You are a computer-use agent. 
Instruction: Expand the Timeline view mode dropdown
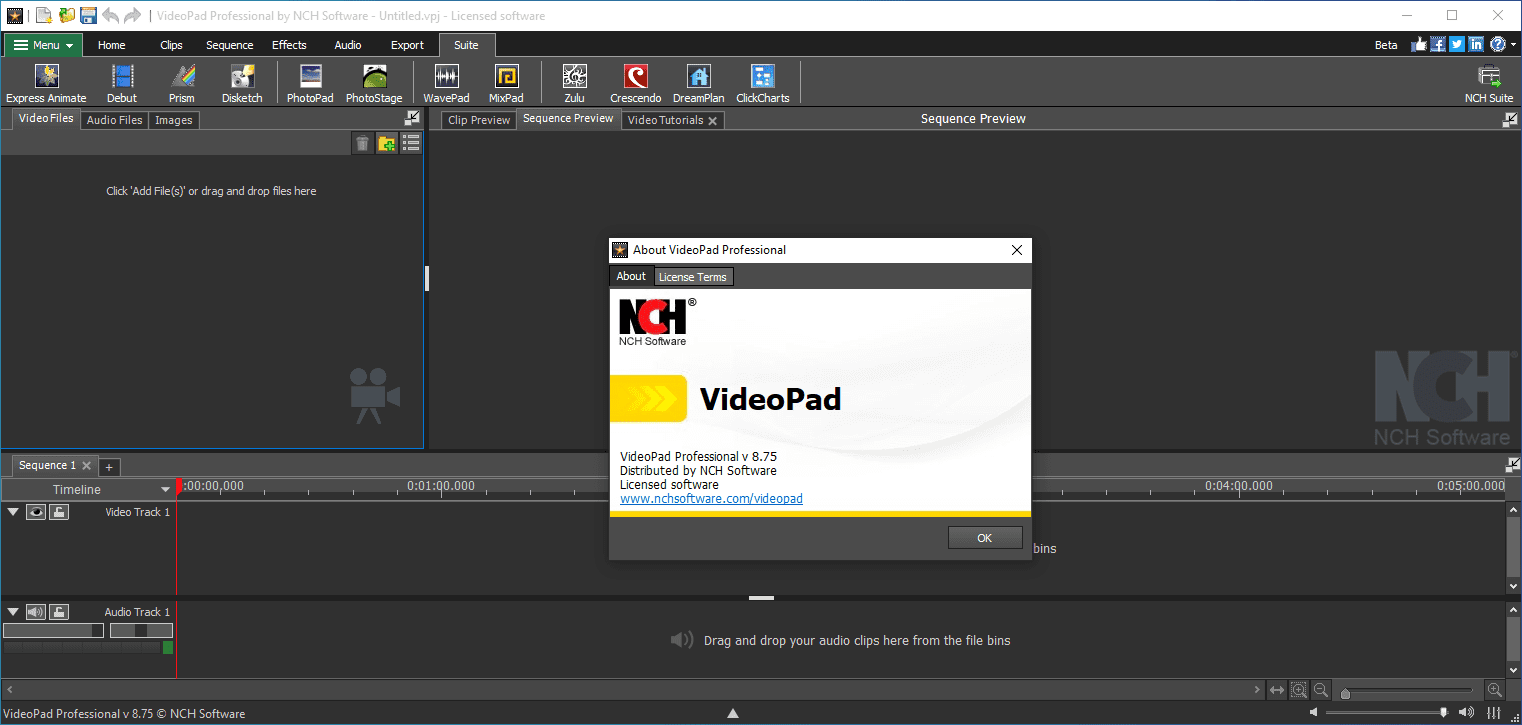pos(166,490)
